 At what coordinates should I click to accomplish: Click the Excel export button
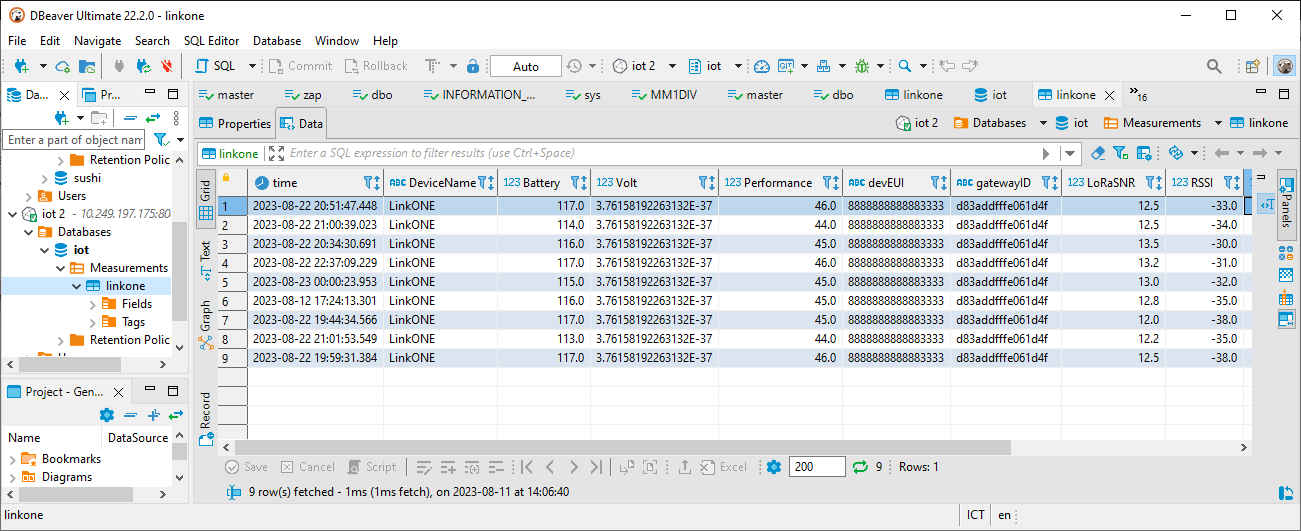[724, 467]
